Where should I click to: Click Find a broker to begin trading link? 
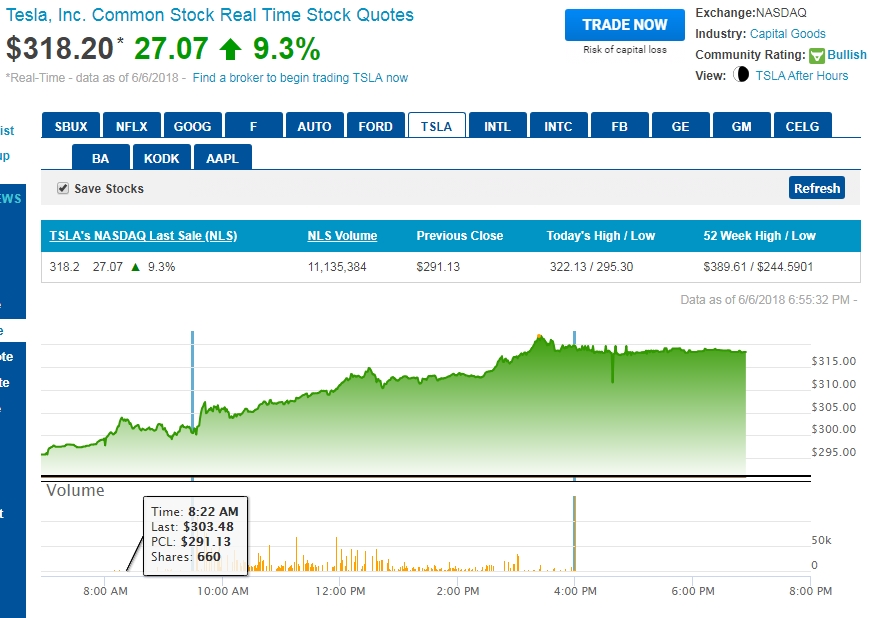[x=300, y=78]
